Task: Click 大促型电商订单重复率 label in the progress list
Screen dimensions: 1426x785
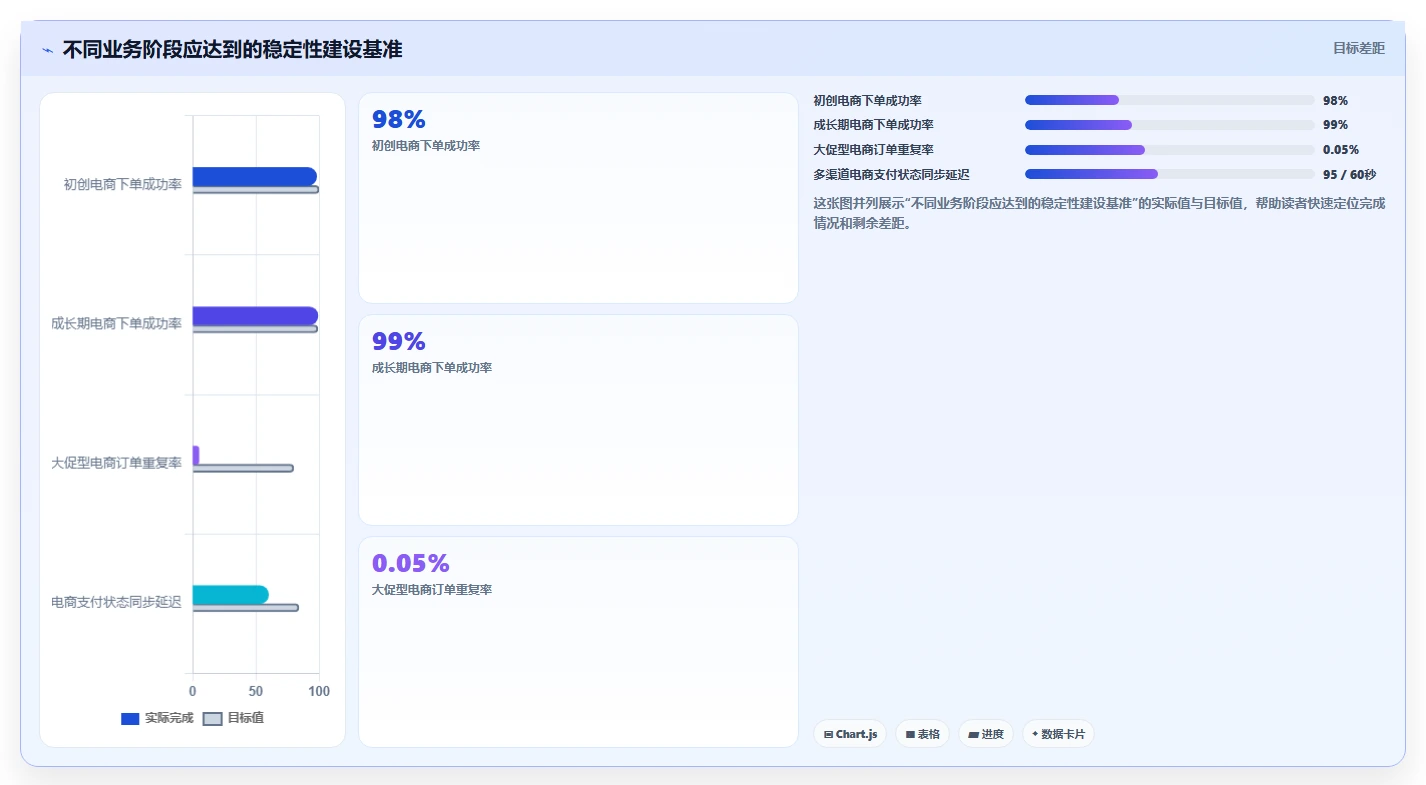Action: [x=874, y=150]
